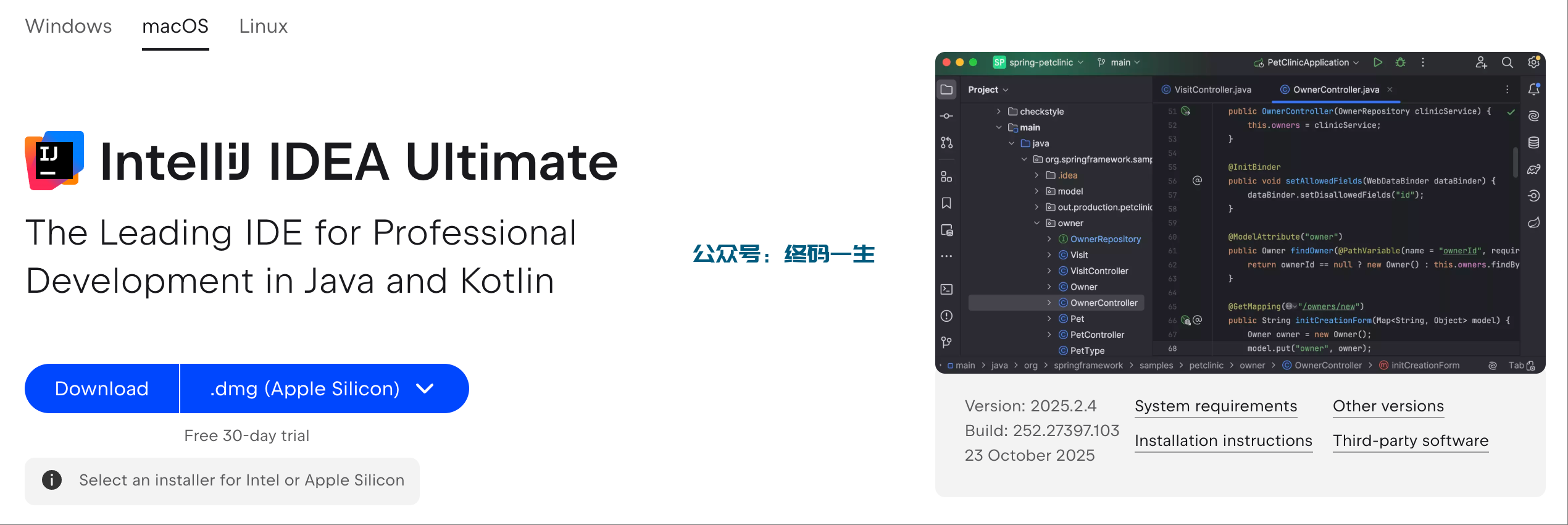Click the notifications bell icon

[1533, 90]
